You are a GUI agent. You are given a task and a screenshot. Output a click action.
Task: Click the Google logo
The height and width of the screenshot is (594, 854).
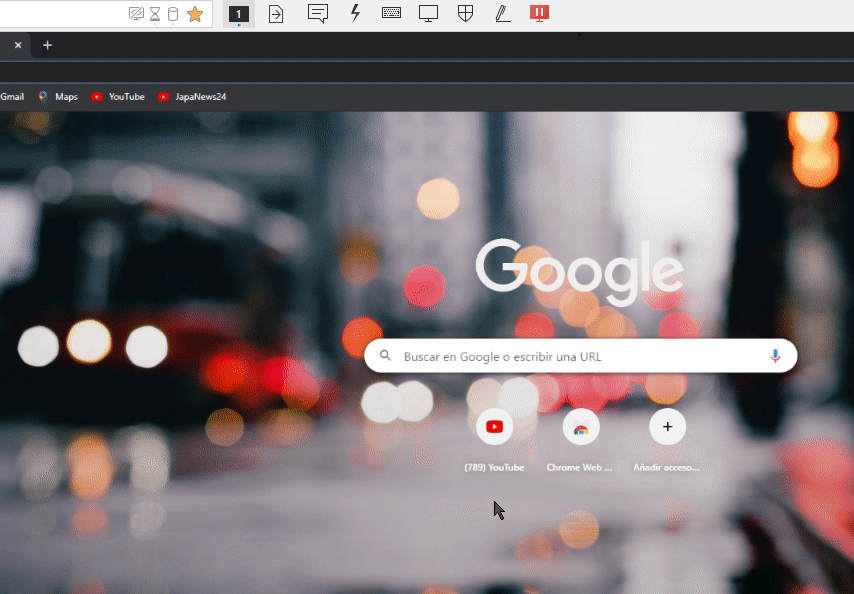580,272
